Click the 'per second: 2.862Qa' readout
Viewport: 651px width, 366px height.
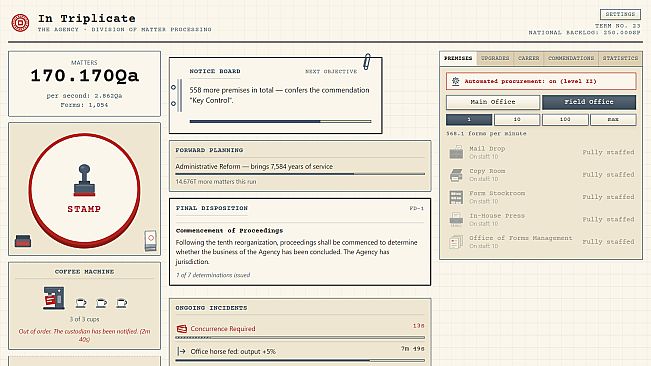pos(84,96)
